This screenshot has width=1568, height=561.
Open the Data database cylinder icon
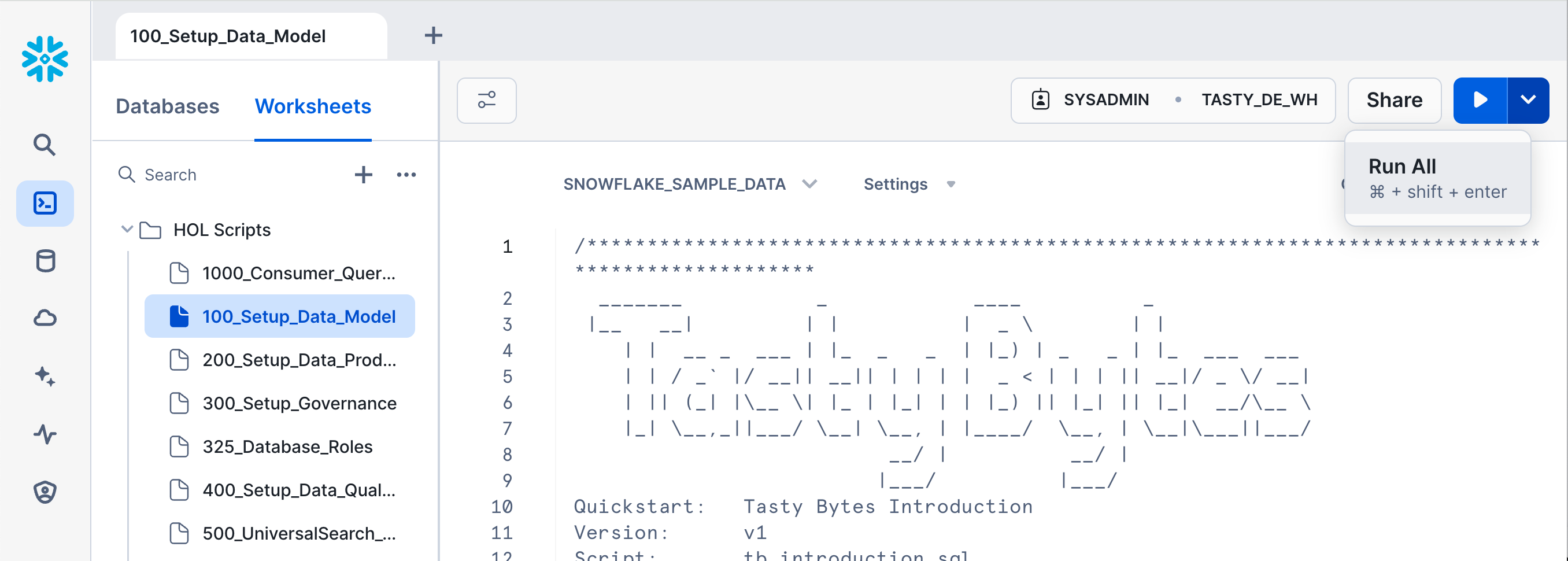tap(45, 261)
